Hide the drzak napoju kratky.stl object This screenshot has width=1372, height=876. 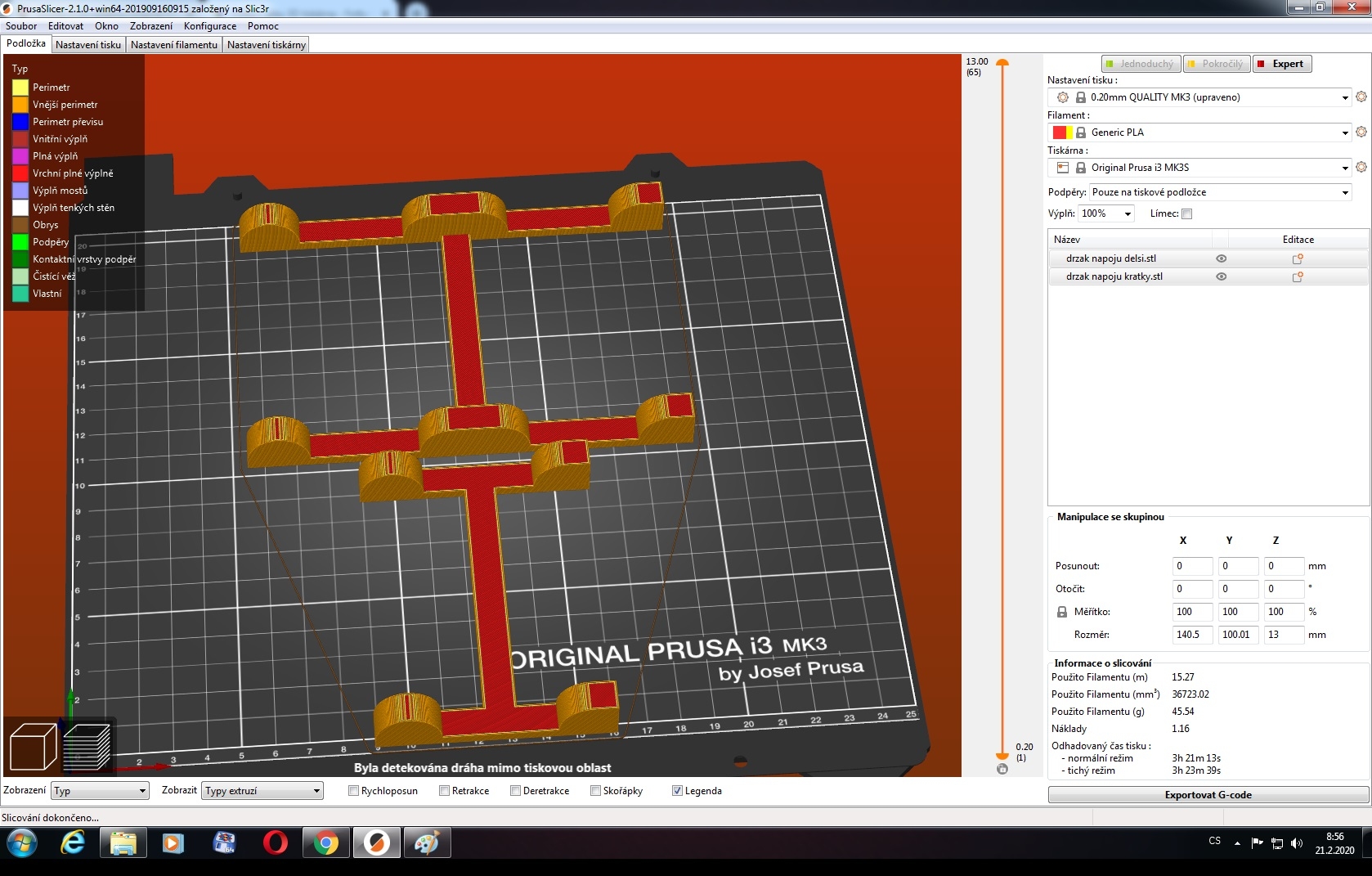click(x=1222, y=276)
